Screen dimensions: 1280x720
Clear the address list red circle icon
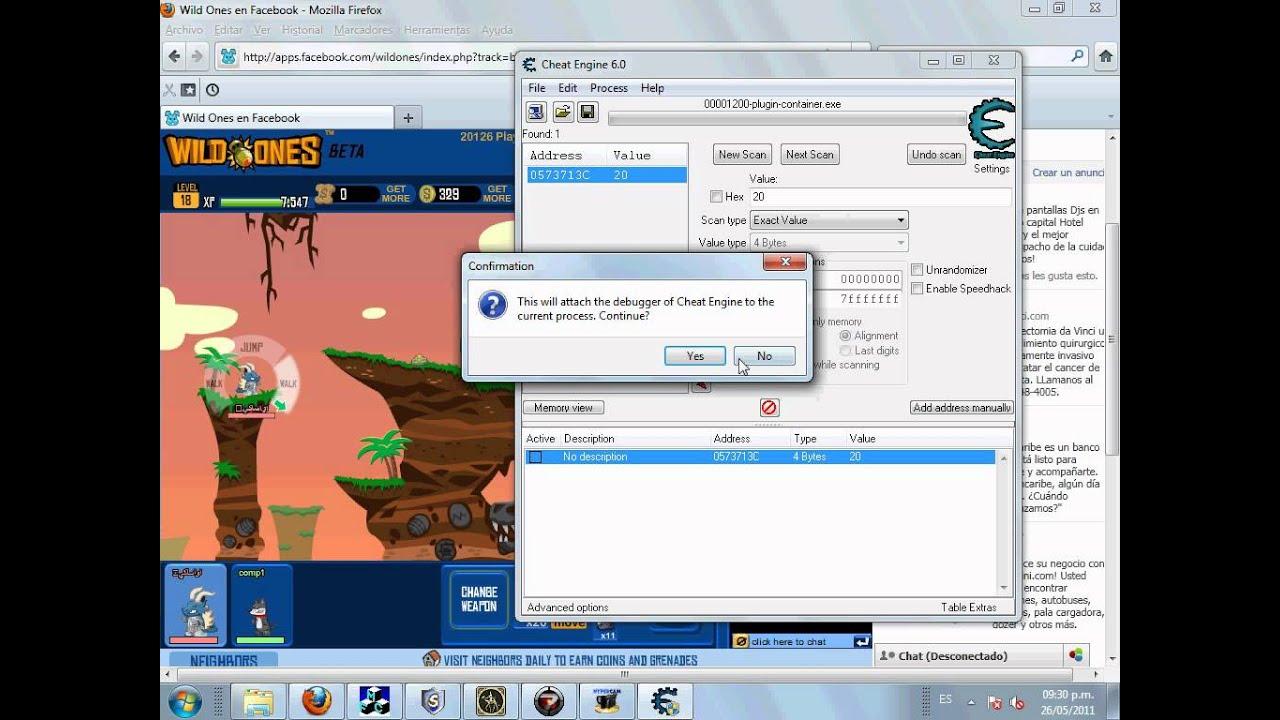coord(769,407)
